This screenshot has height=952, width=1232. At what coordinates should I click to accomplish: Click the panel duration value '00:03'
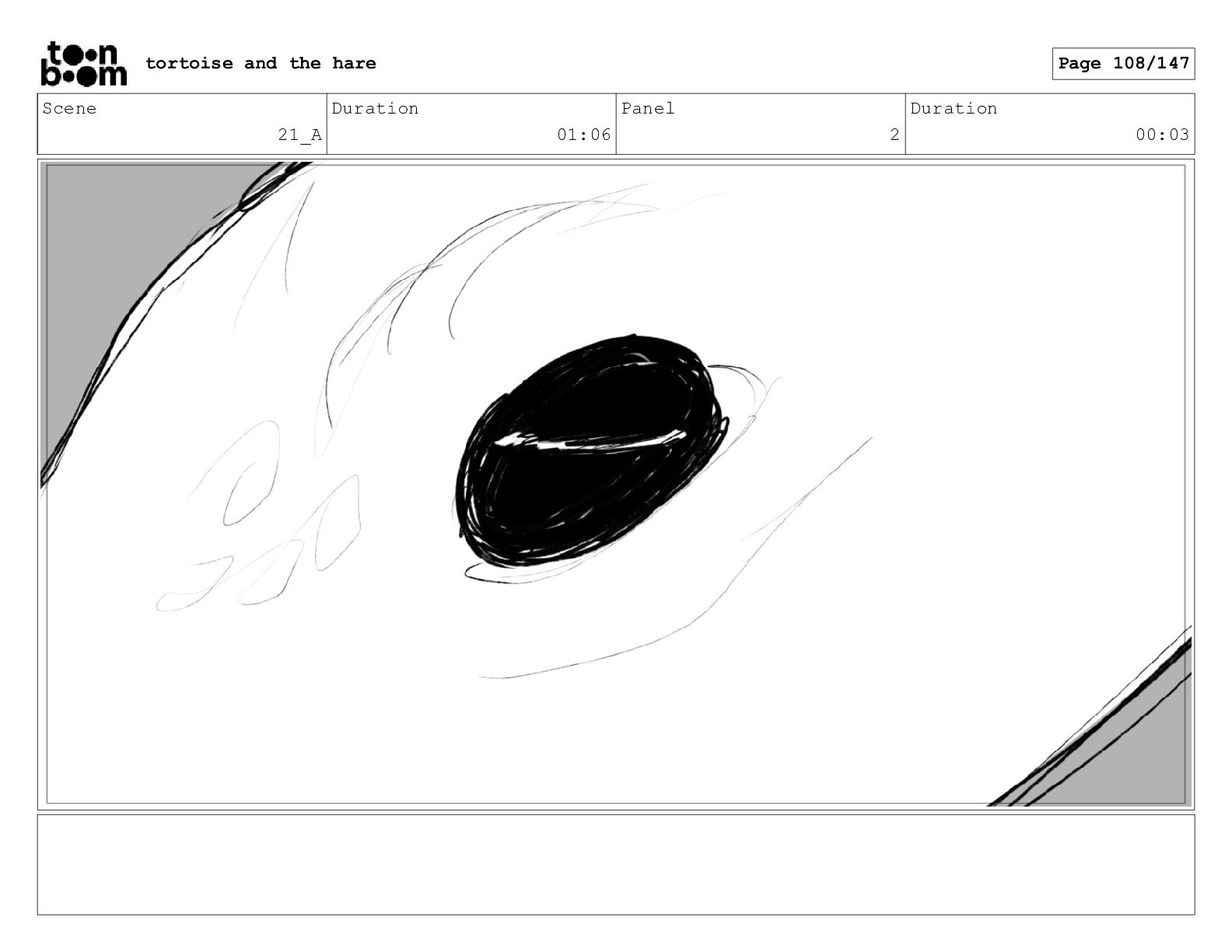1162,135
